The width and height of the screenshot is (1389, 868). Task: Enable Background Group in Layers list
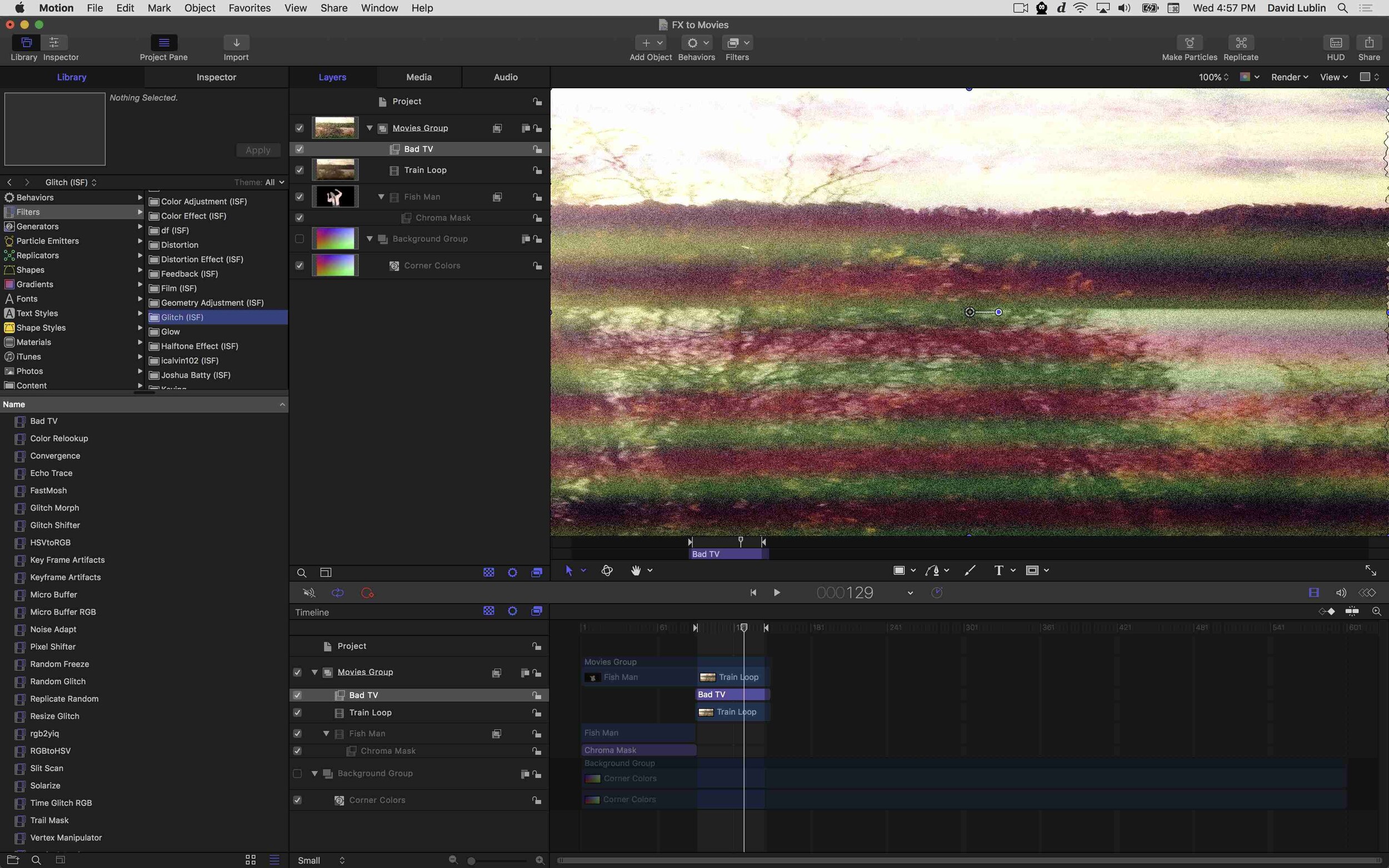click(x=299, y=239)
